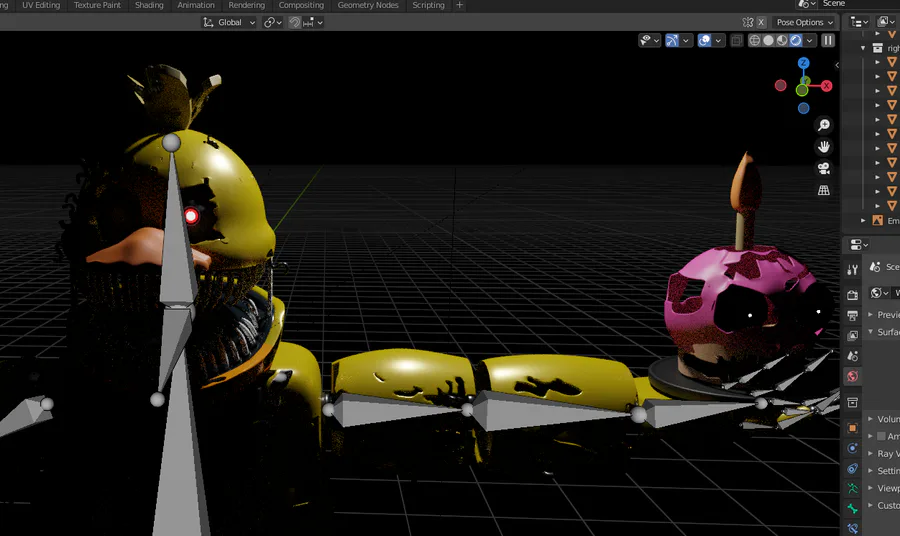Image resolution: width=900 pixels, height=536 pixels.
Task: Toggle viewport overlays display
Action: tap(704, 40)
